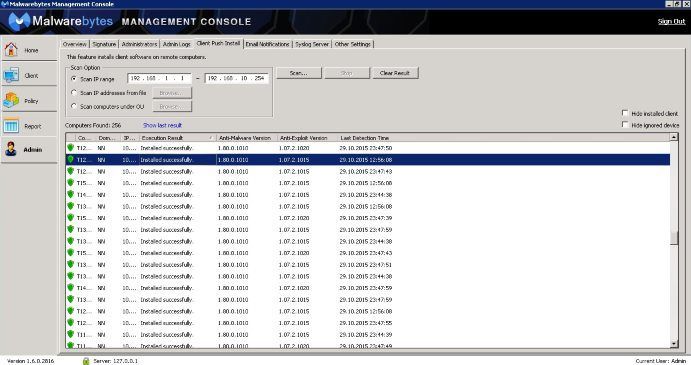691x365 pixels.
Task: Click Current User: Admin in status bar
Action: [x=661, y=361]
